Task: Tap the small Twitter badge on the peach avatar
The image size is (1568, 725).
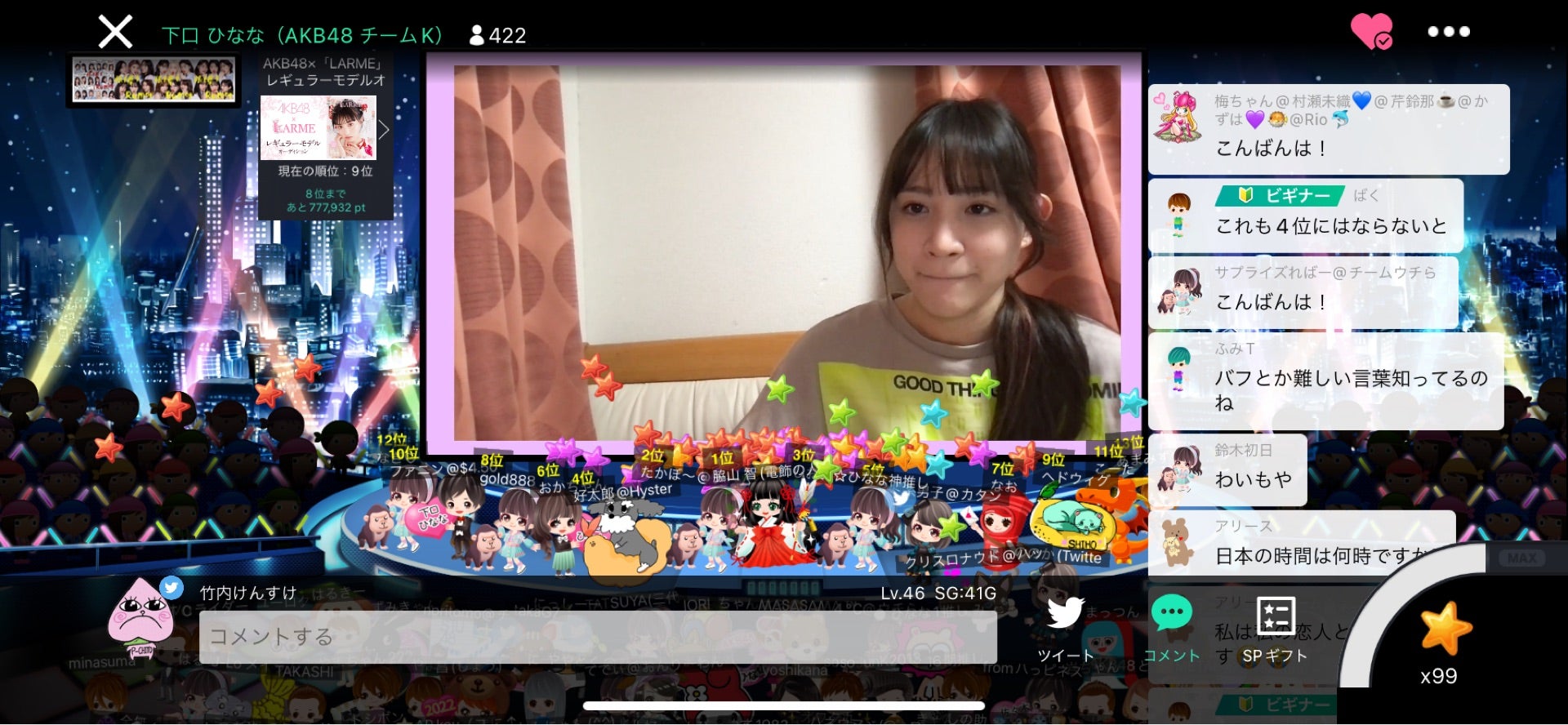Action: [171, 586]
